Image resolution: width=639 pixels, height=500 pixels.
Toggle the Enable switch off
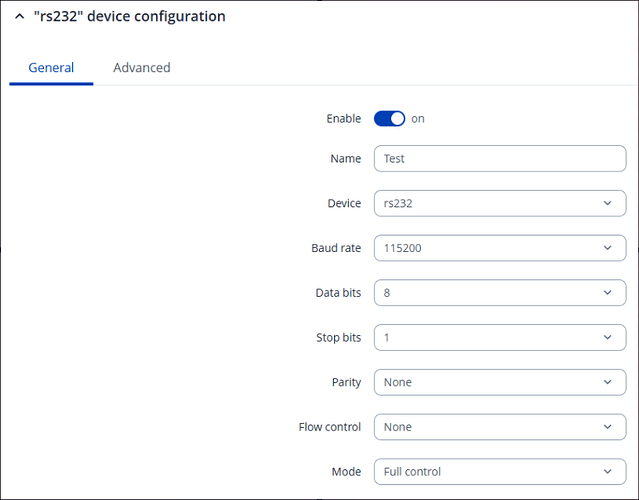tap(389, 118)
